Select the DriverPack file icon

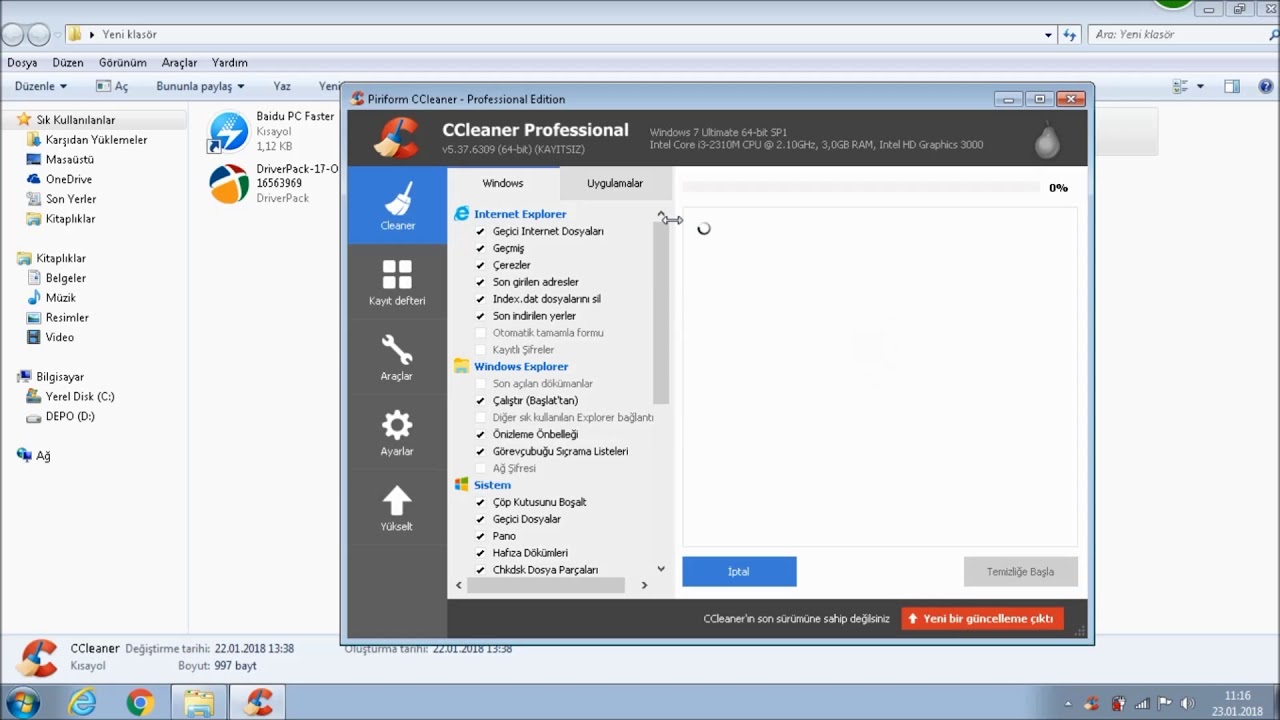(228, 184)
